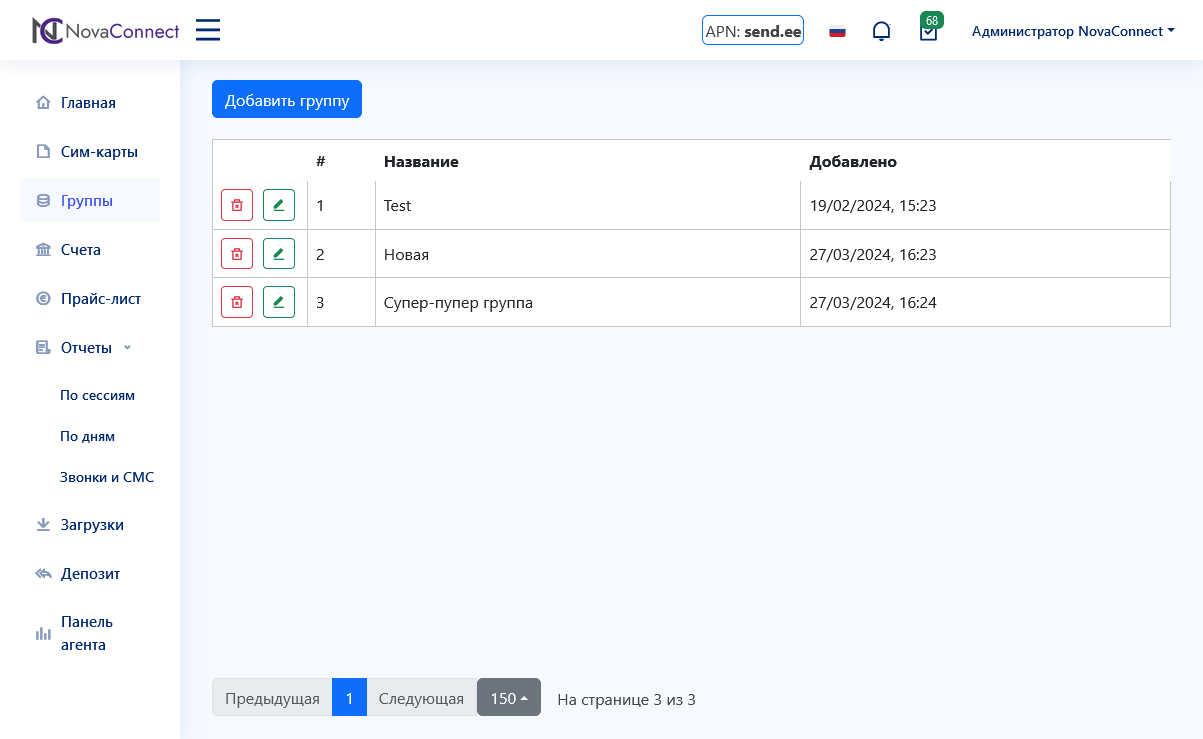Viewport: 1203px width, 739px height.
Task: Edit the Супер-пупер группа entry
Action: [x=279, y=302]
